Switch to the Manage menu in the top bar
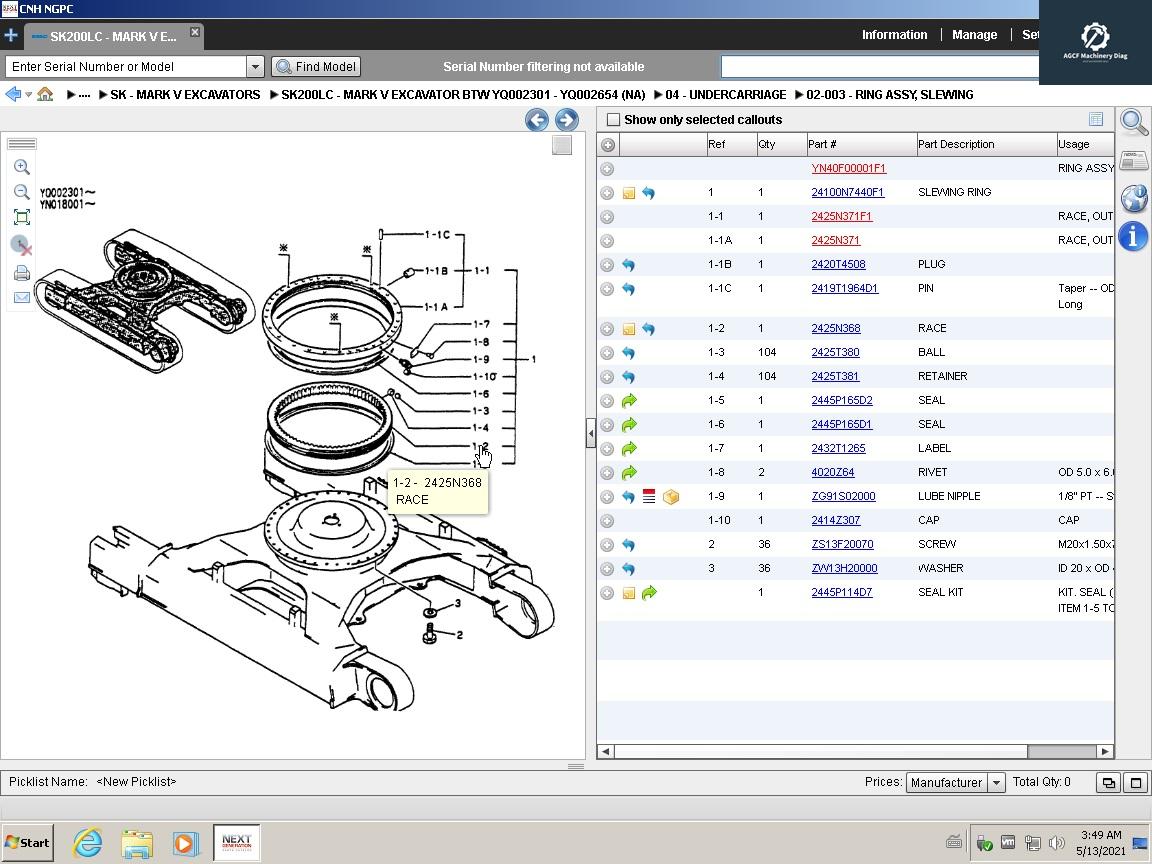The image size is (1152, 864). (x=974, y=35)
